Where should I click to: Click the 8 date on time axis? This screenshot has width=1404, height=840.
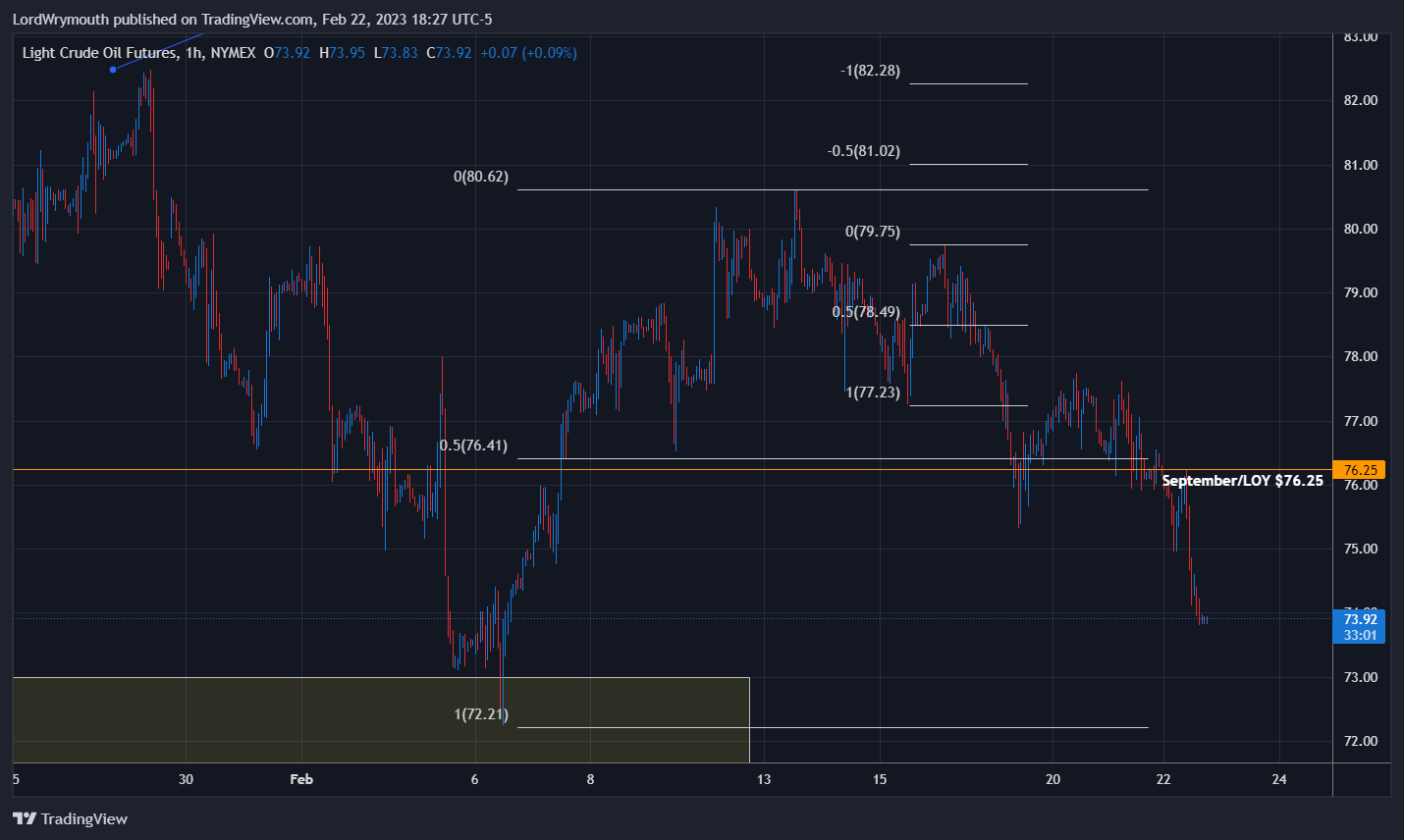pyautogui.click(x=590, y=779)
